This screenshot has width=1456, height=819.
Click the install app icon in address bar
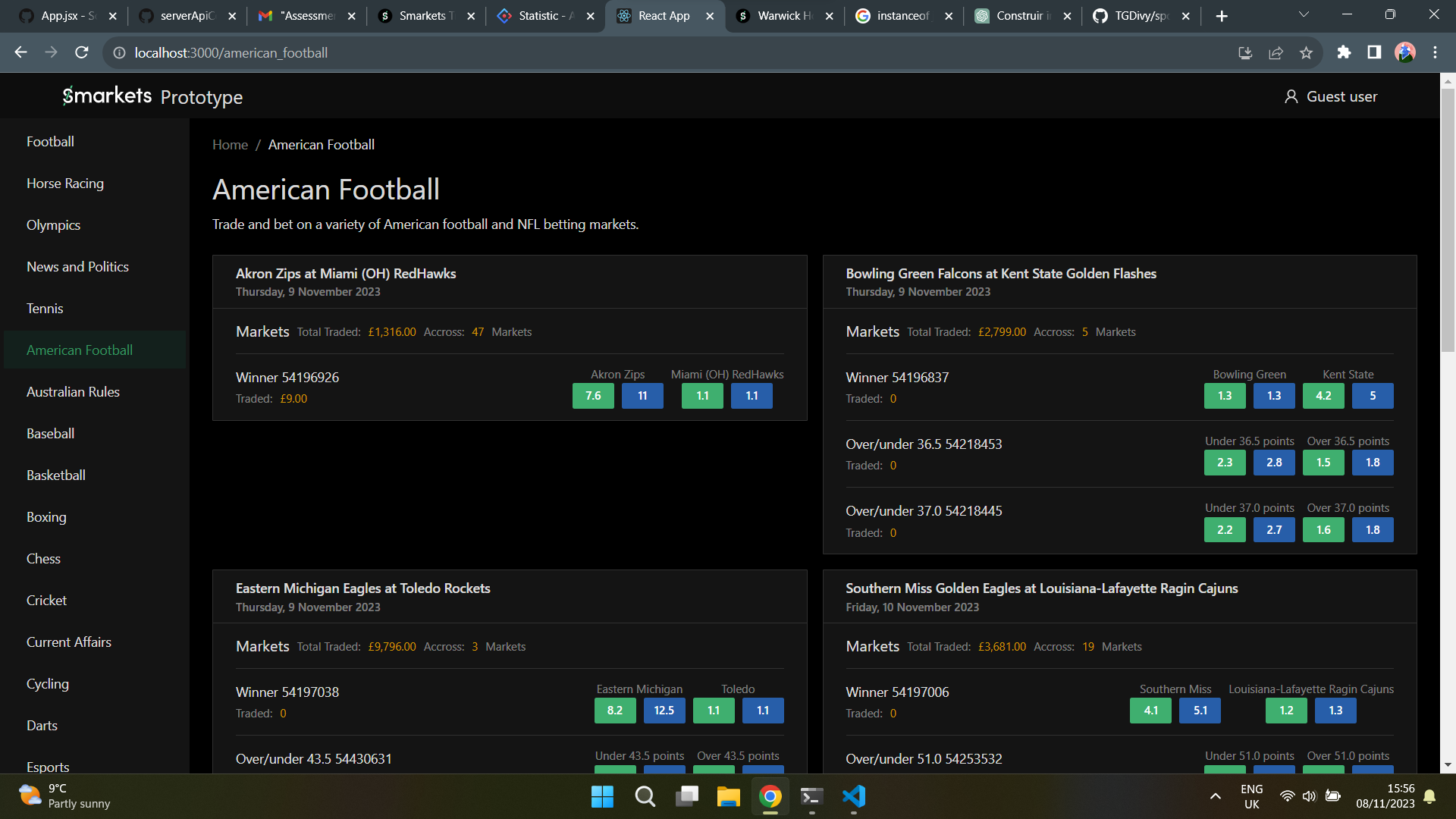[1245, 52]
